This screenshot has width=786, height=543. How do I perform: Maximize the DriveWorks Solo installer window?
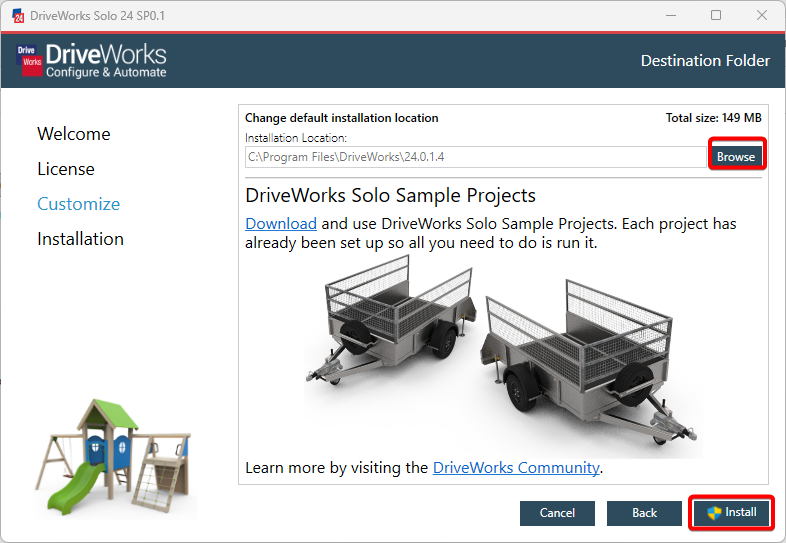pyautogui.click(x=716, y=16)
